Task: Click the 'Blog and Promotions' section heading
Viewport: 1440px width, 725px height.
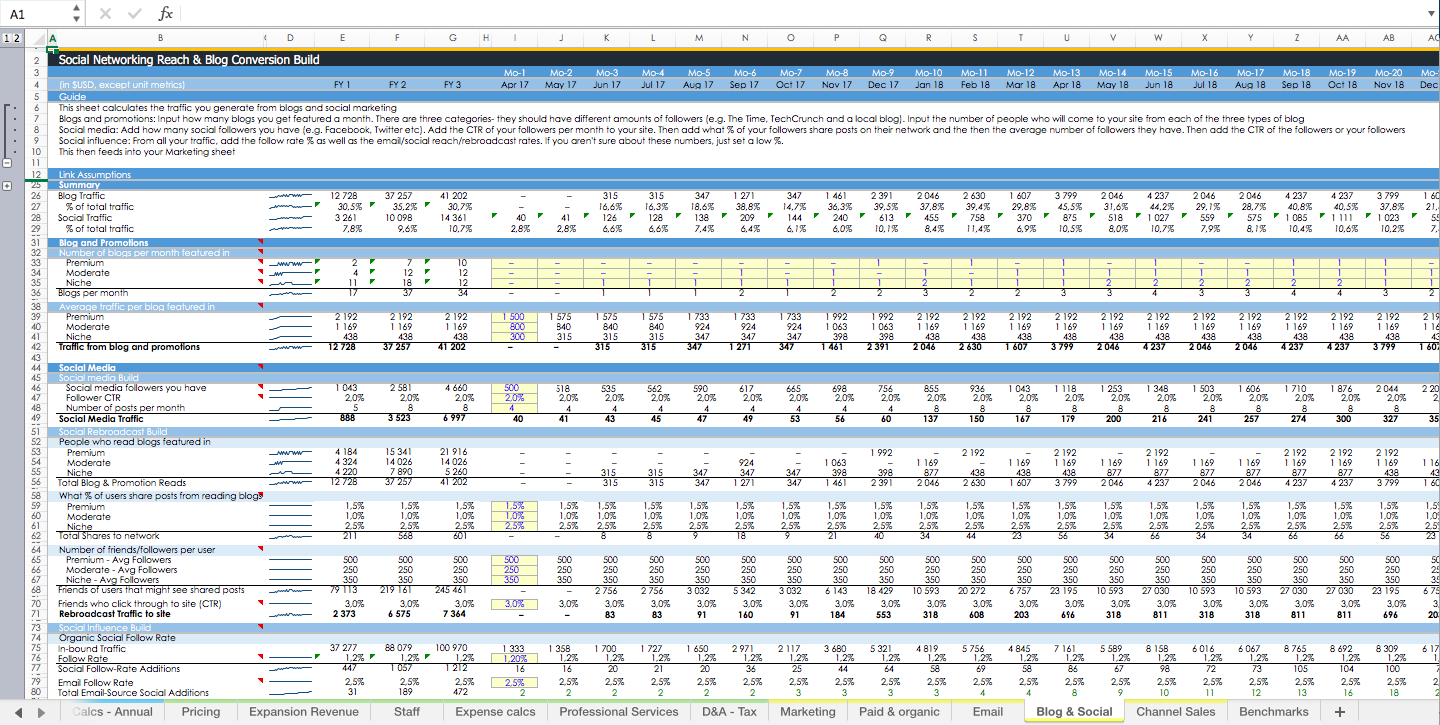Action: point(103,243)
